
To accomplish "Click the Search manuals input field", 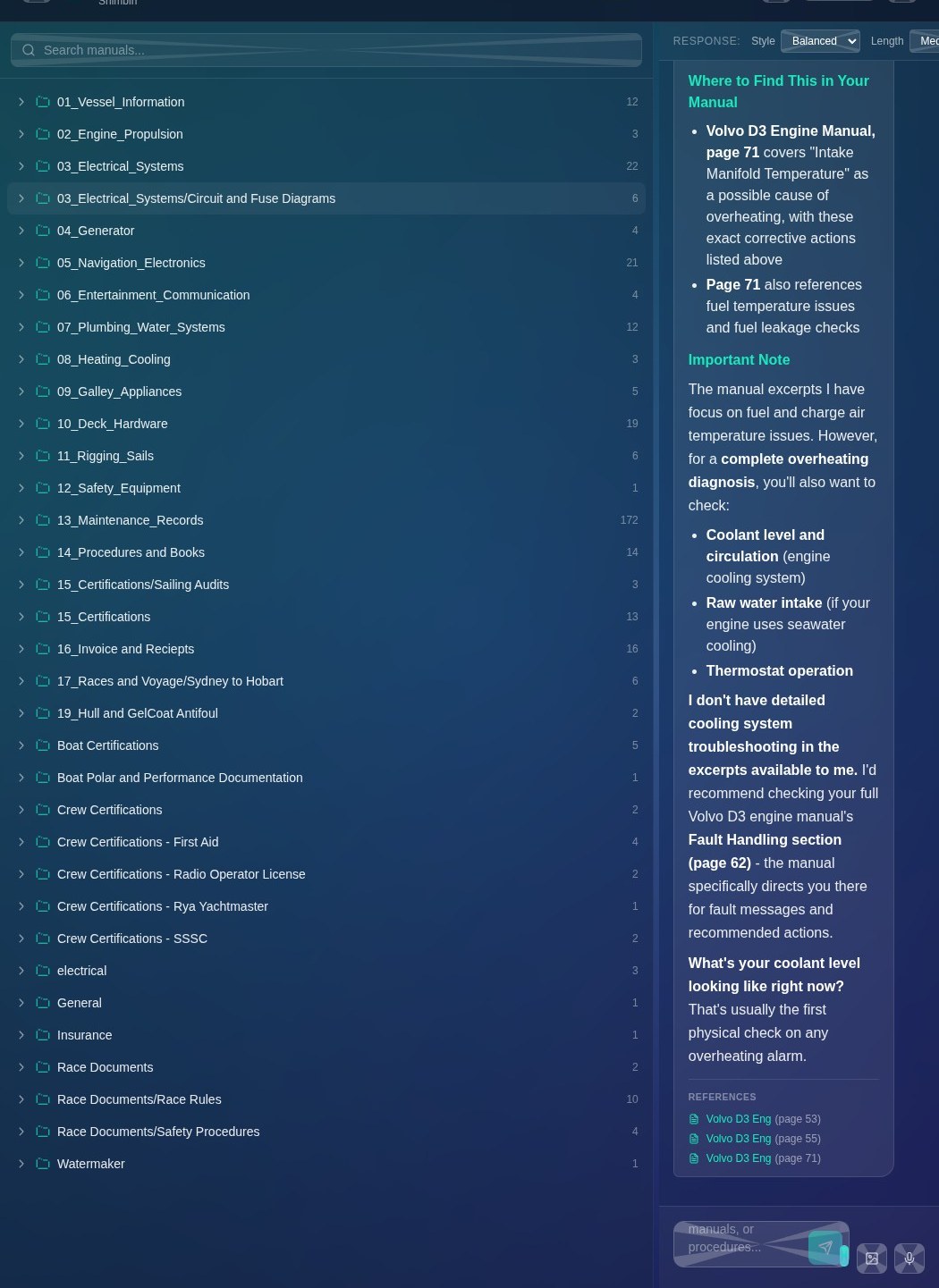I will coord(326,50).
